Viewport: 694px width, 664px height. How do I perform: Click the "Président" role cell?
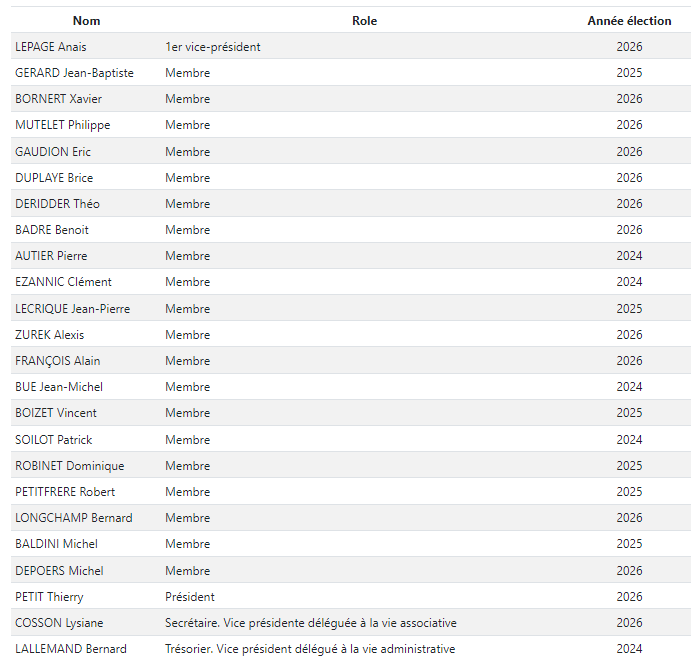tap(190, 597)
